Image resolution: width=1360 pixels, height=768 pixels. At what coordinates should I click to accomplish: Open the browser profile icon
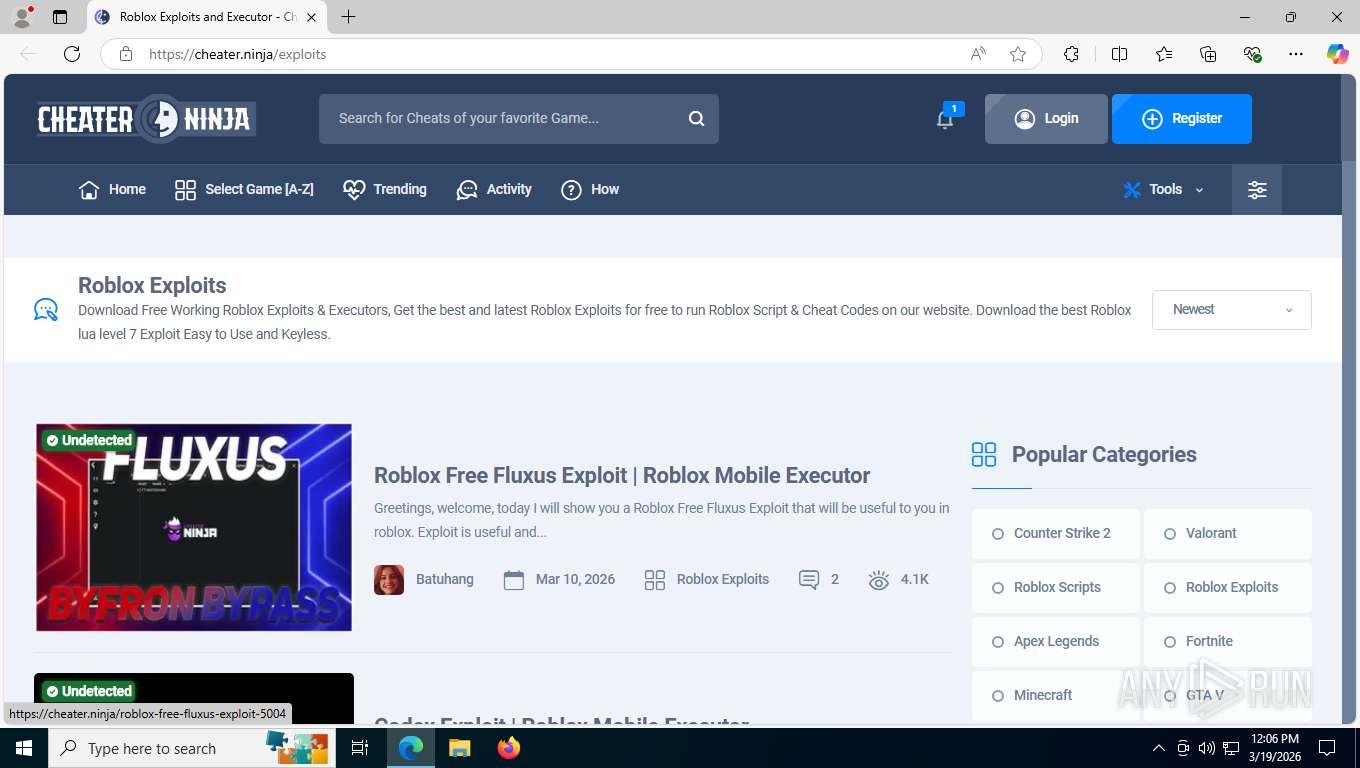[x=21, y=17]
